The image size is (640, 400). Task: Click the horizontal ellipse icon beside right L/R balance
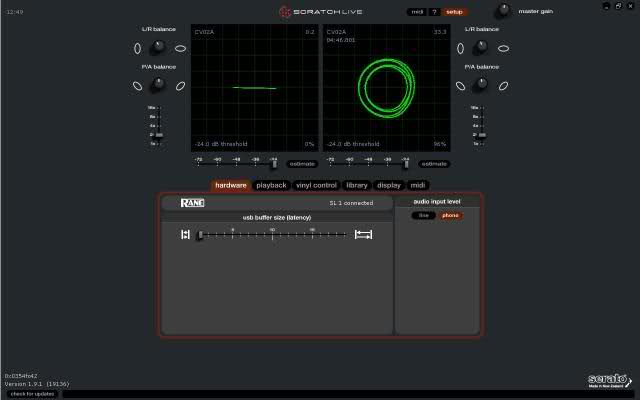[503, 49]
